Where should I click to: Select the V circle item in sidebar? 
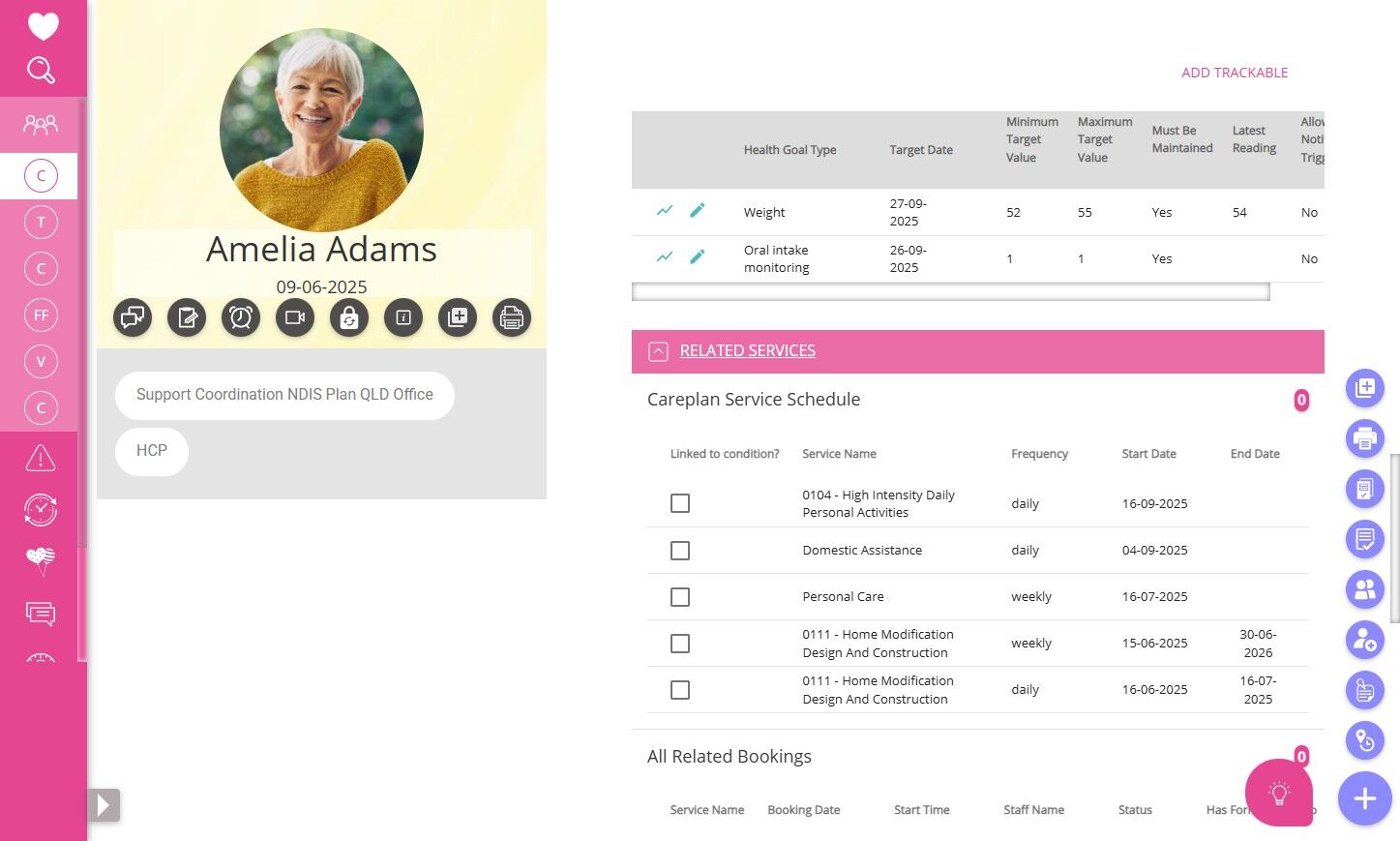[x=41, y=361]
